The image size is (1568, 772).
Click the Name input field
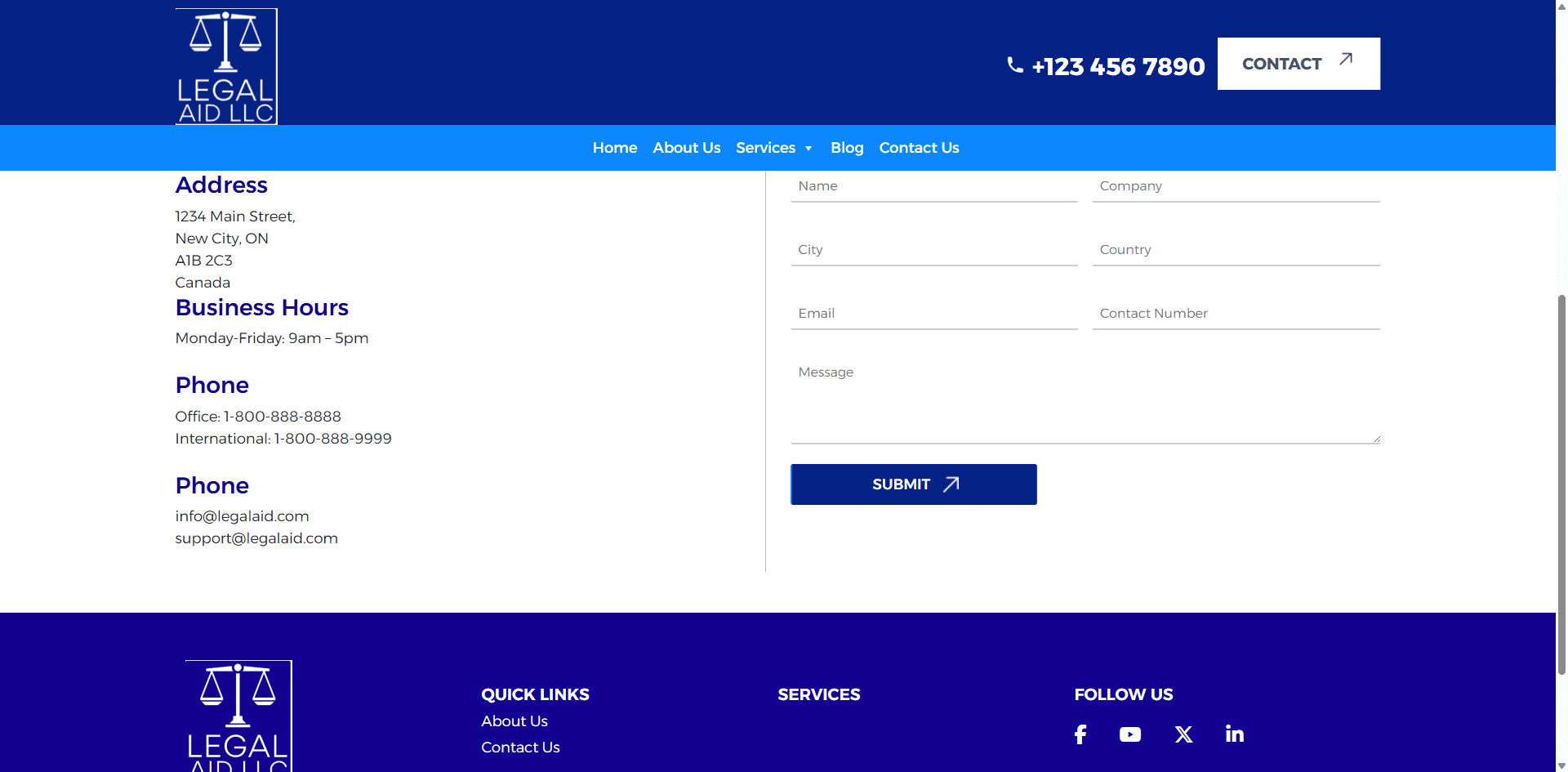pos(934,186)
